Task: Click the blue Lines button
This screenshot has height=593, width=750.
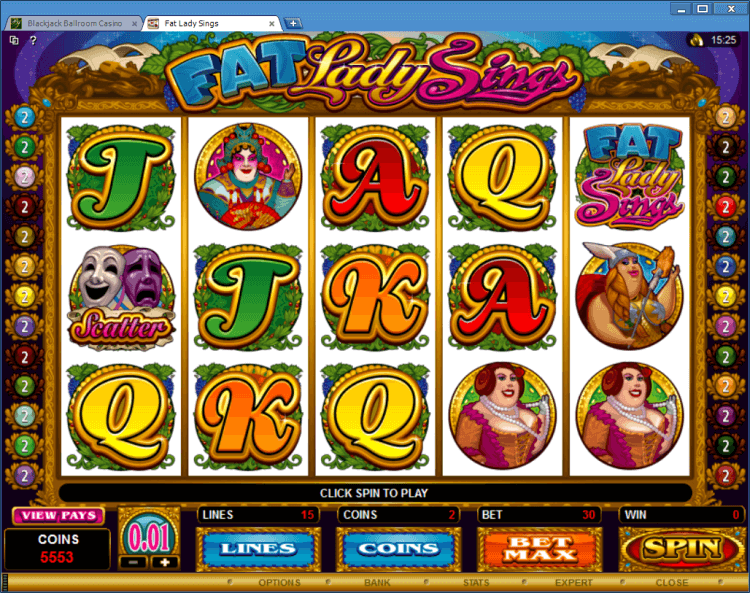Action: [258, 549]
